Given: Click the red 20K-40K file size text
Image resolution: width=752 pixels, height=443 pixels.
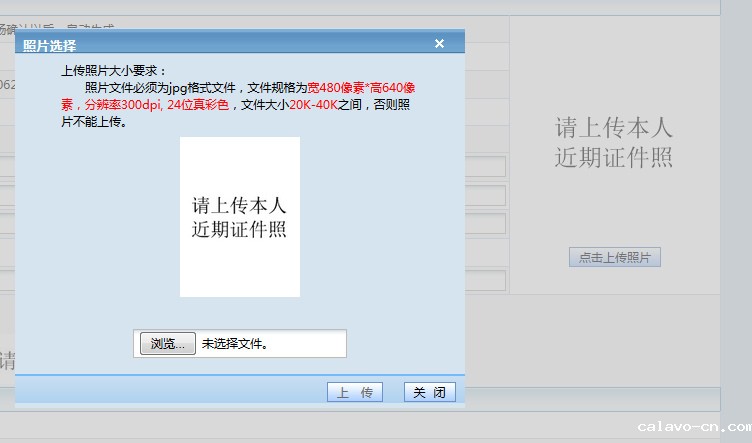Looking at the screenshot, I should [x=312, y=105].
